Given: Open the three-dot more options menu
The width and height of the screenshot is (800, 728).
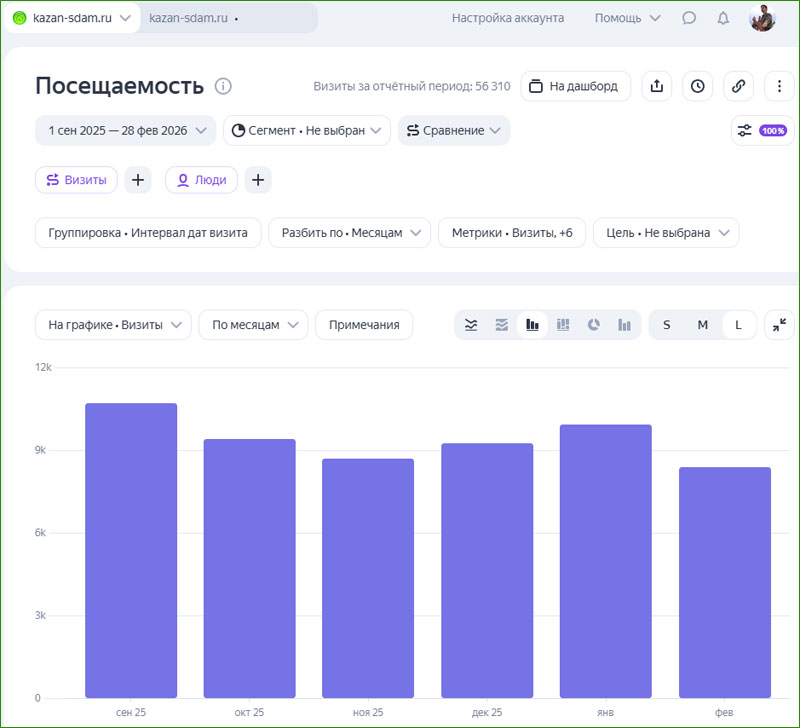Looking at the screenshot, I should [779, 86].
